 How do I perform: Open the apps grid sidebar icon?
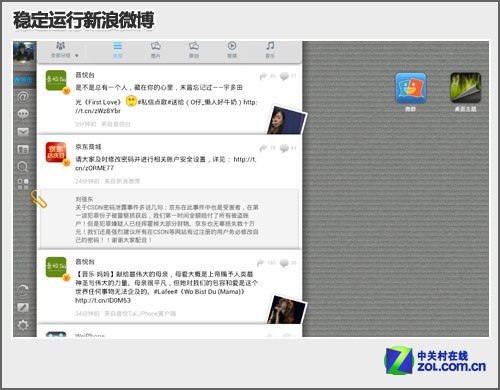23,184
